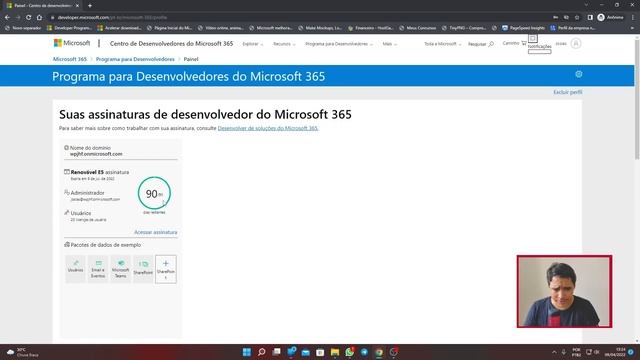Expand Toda a Microsoft menu
The width and height of the screenshot is (640, 360).
coord(442,44)
